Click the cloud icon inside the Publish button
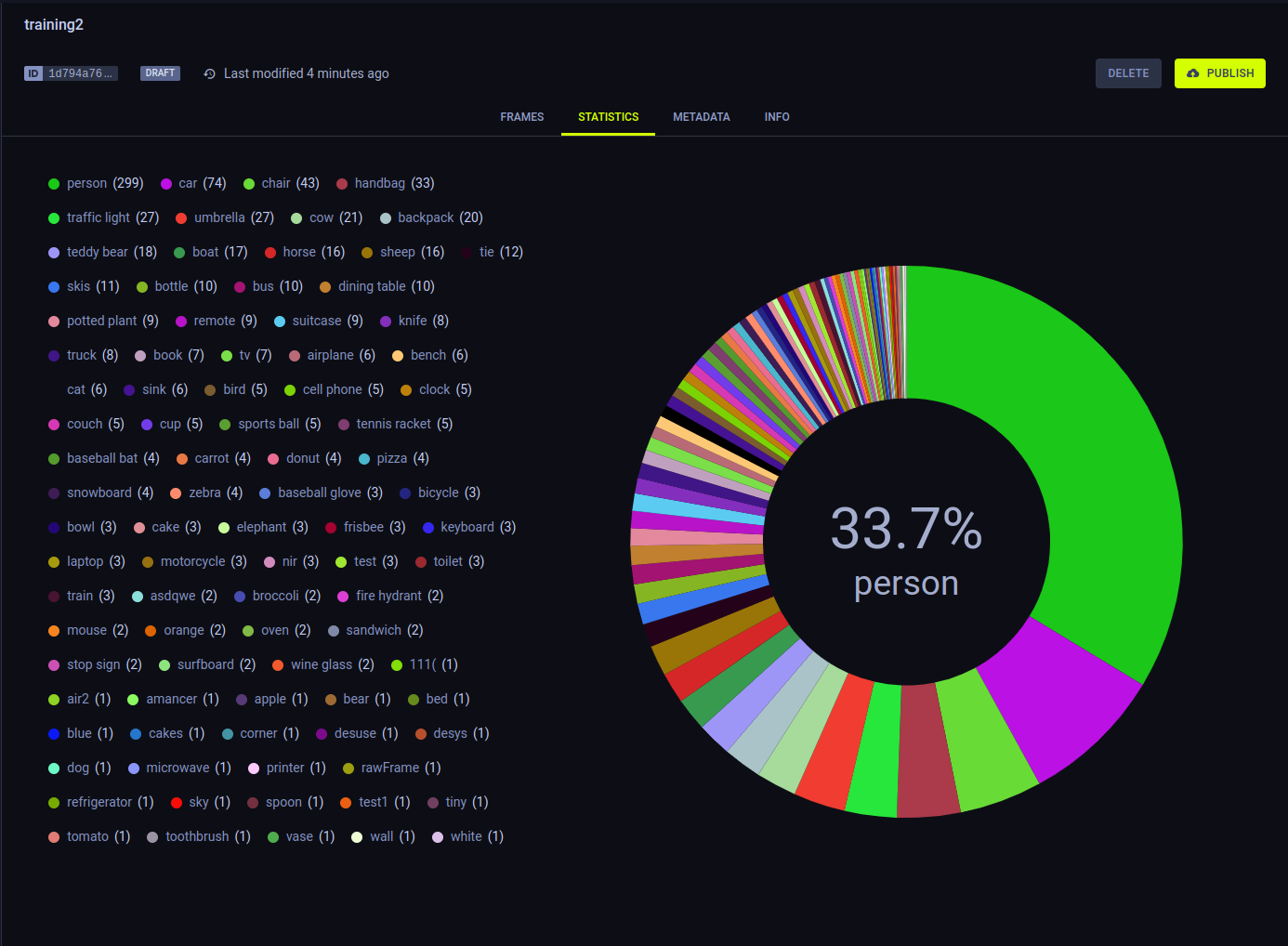The height and width of the screenshot is (946, 1288). point(1193,72)
